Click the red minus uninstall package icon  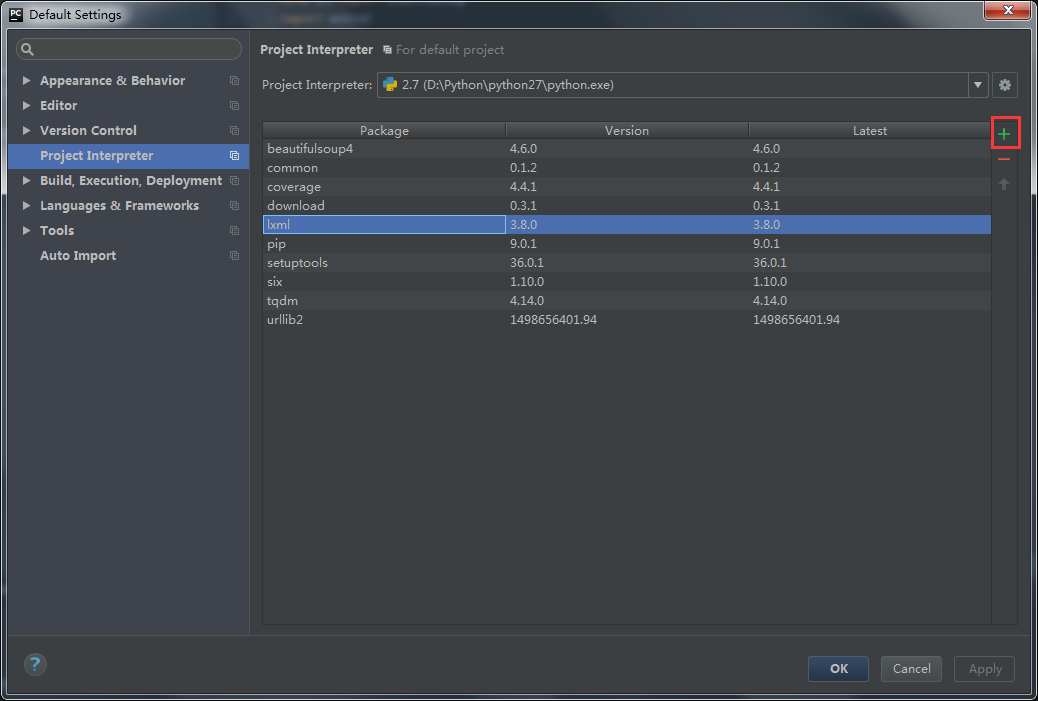1004,160
